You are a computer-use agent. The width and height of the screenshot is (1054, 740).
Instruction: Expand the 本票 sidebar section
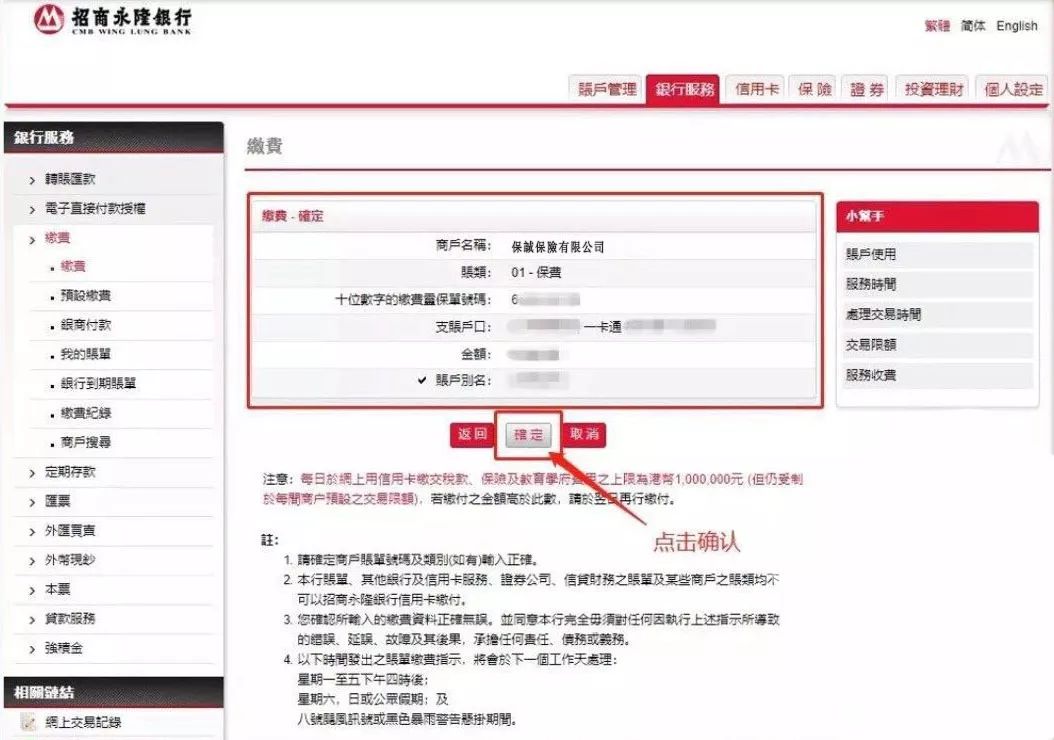pos(57,589)
